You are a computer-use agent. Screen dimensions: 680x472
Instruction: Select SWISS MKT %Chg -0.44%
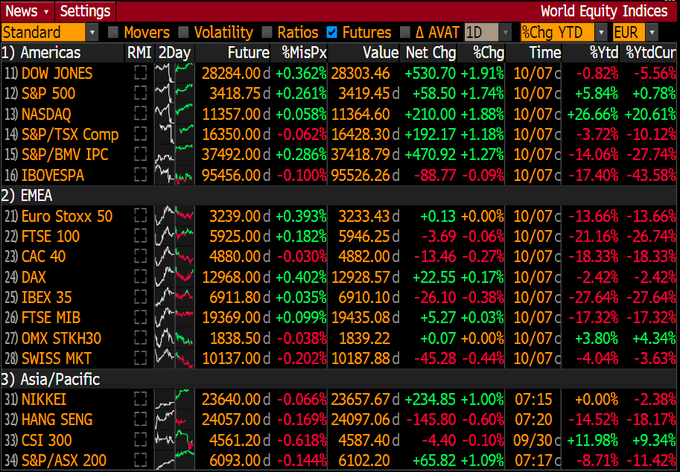[x=482, y=358]
